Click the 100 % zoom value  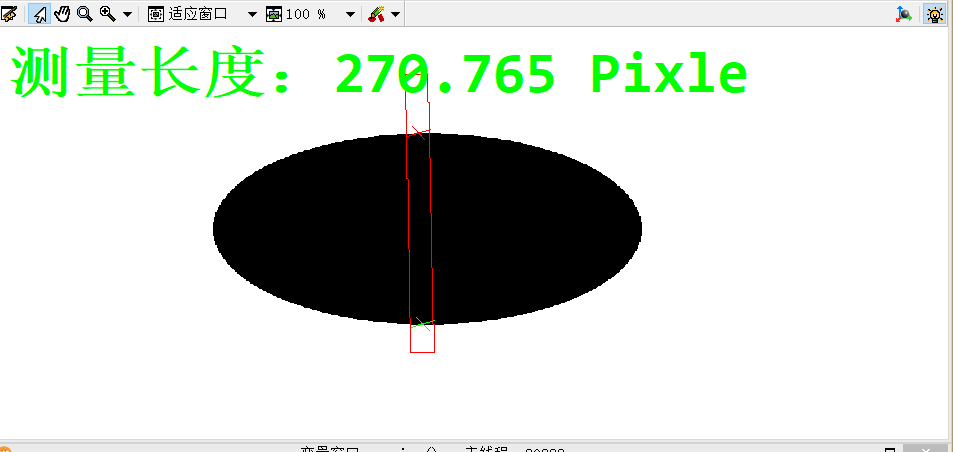coord(305,15)
